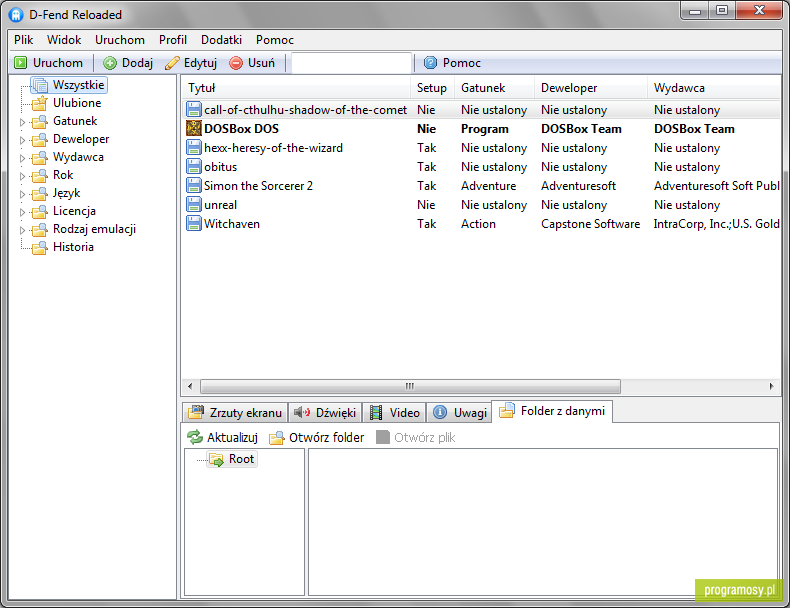Sort the list by Tytuł column header
The image size is (790, 608).
[x=296, y=88]
